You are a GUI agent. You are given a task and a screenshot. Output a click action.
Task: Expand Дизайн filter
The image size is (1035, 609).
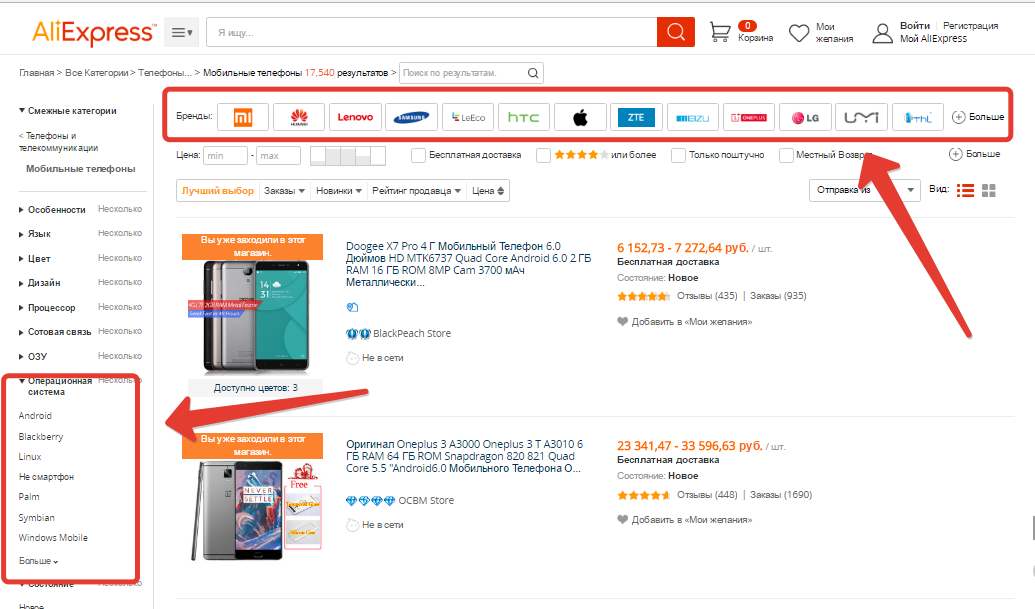click(x=40, y=282)
